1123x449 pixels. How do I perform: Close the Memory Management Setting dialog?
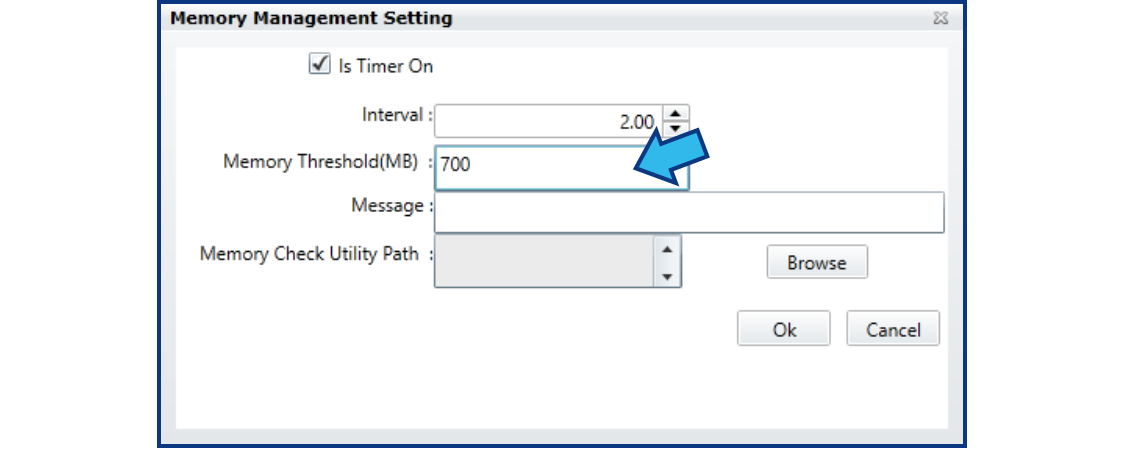tap(940, 18)
